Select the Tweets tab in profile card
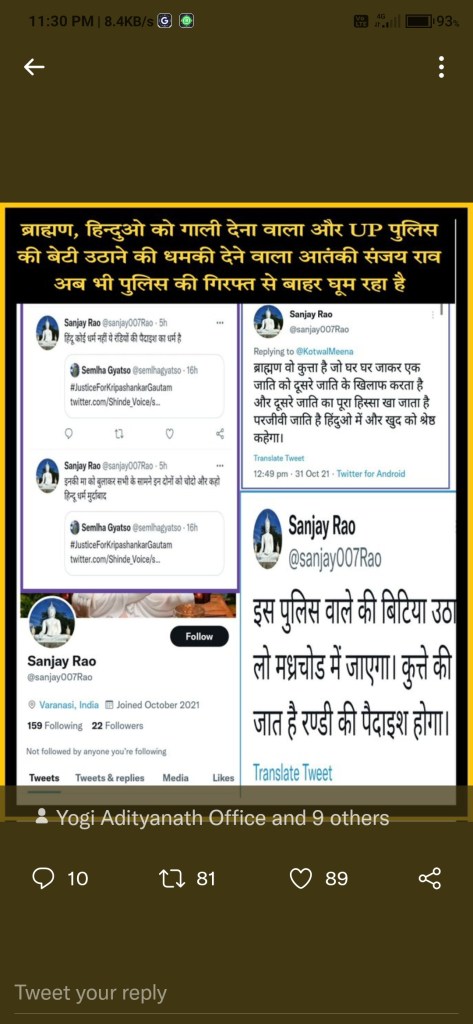 [x=44, y=778]
